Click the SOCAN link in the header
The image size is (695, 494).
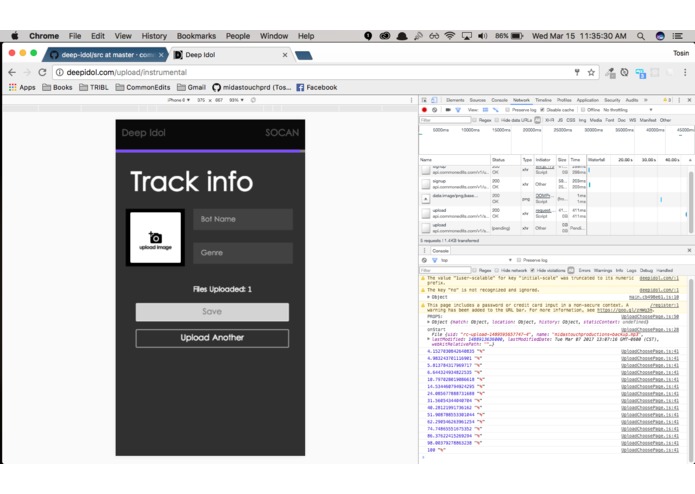282,133
